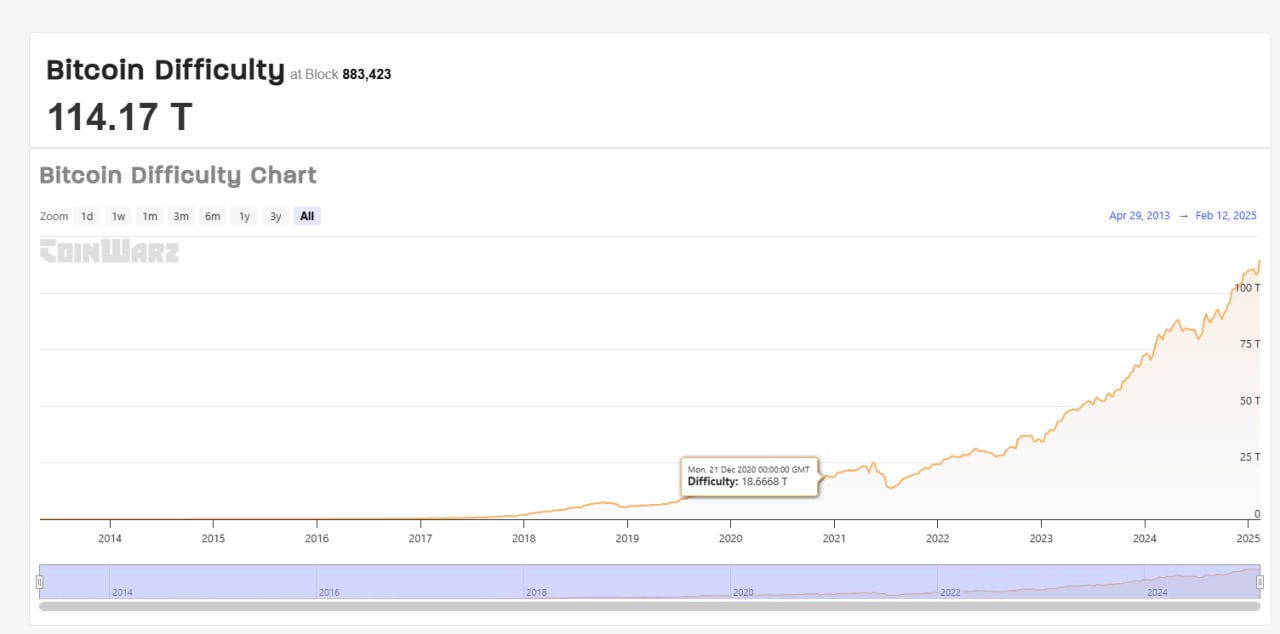Click the 2020 mark in the navigator
This screenshot has height=634, width=1280.
click(742, 592)
